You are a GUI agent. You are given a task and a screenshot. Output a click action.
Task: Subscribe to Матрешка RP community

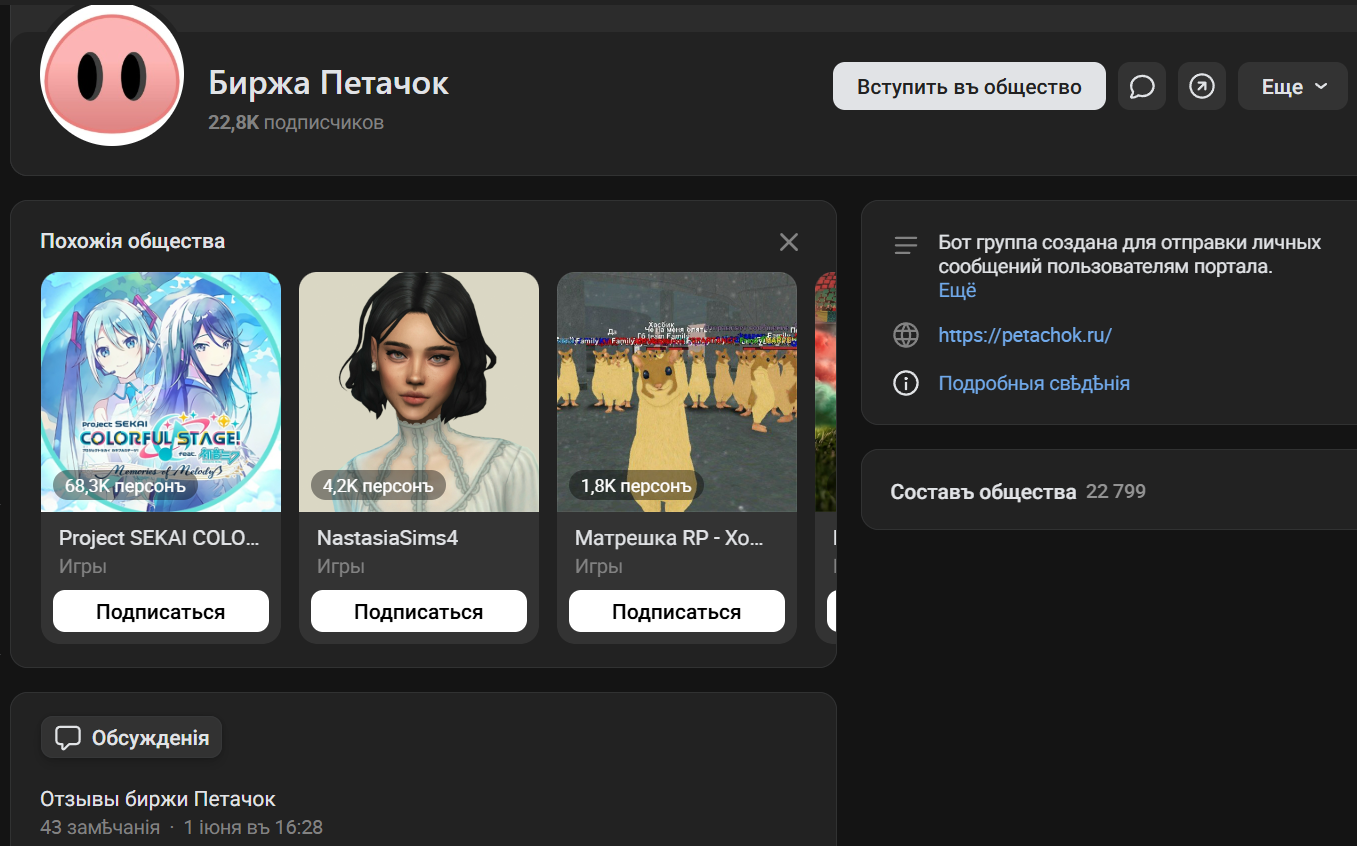coord(677,611)
